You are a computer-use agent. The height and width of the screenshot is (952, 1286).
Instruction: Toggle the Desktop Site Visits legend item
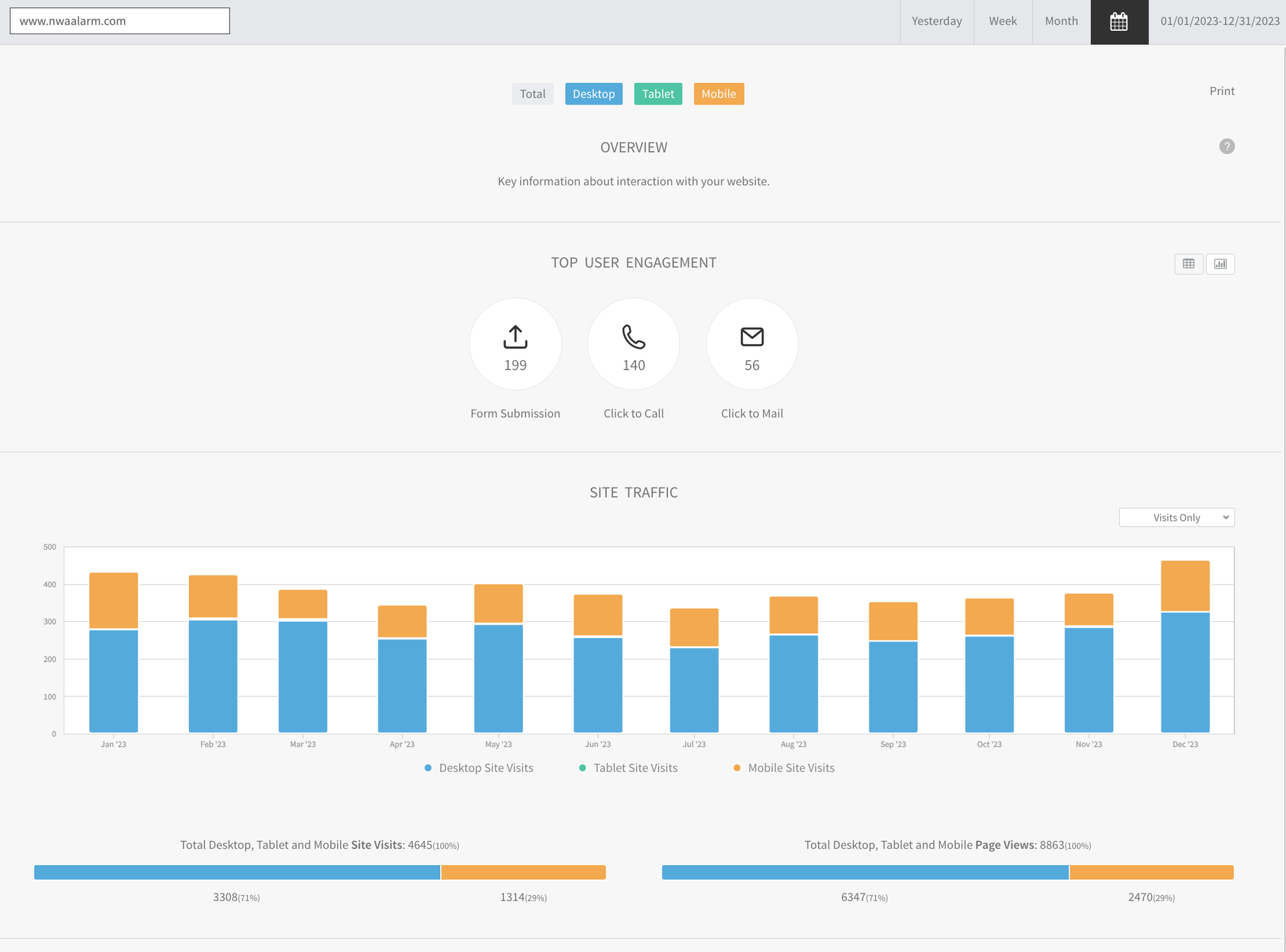[479, 768]
